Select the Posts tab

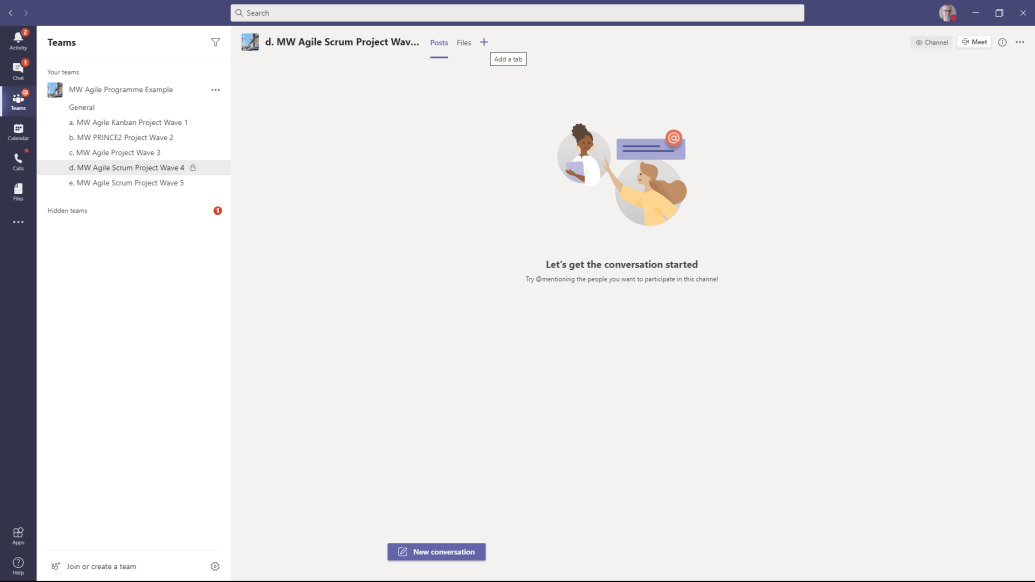[x=438, y=43]
